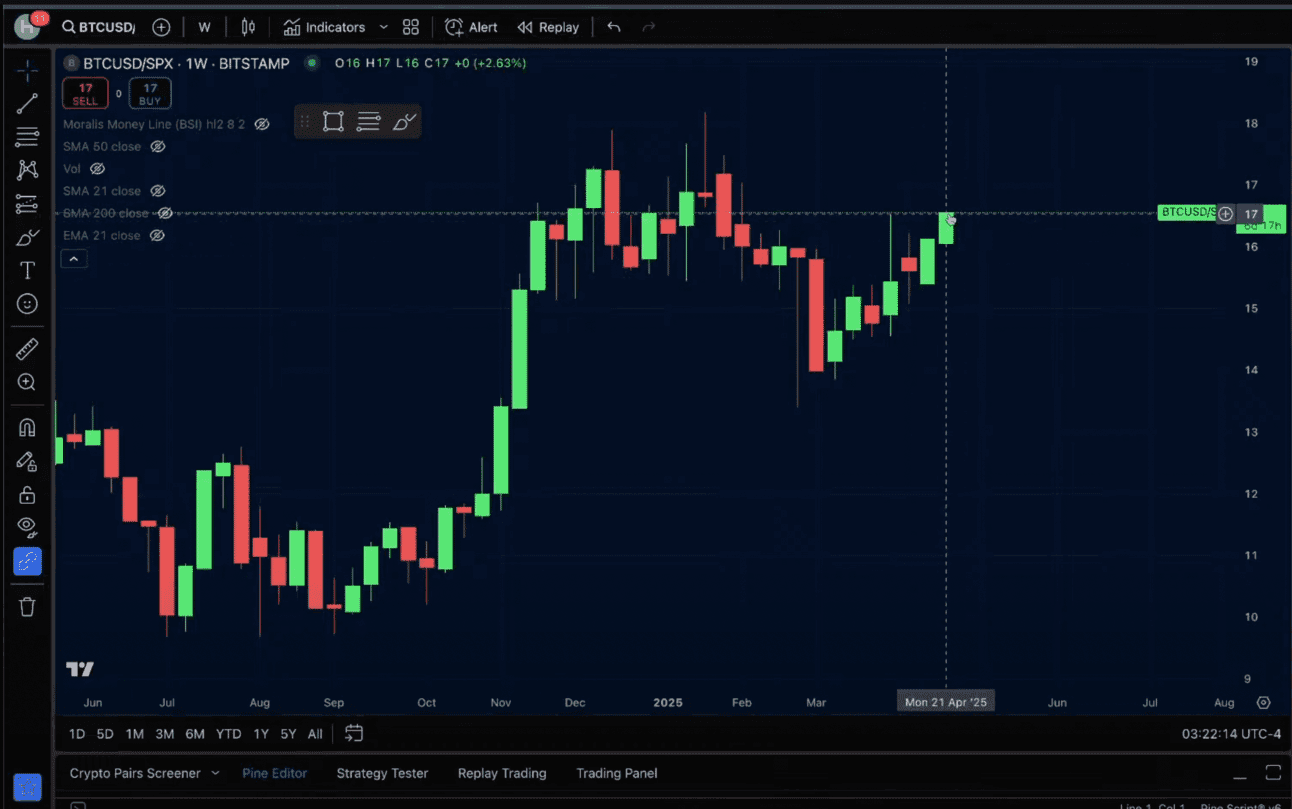Image resolution: width=1292 pixels, height=809 pixels.
Task: Open the emoji icons tool
Action: coord(27,304)
